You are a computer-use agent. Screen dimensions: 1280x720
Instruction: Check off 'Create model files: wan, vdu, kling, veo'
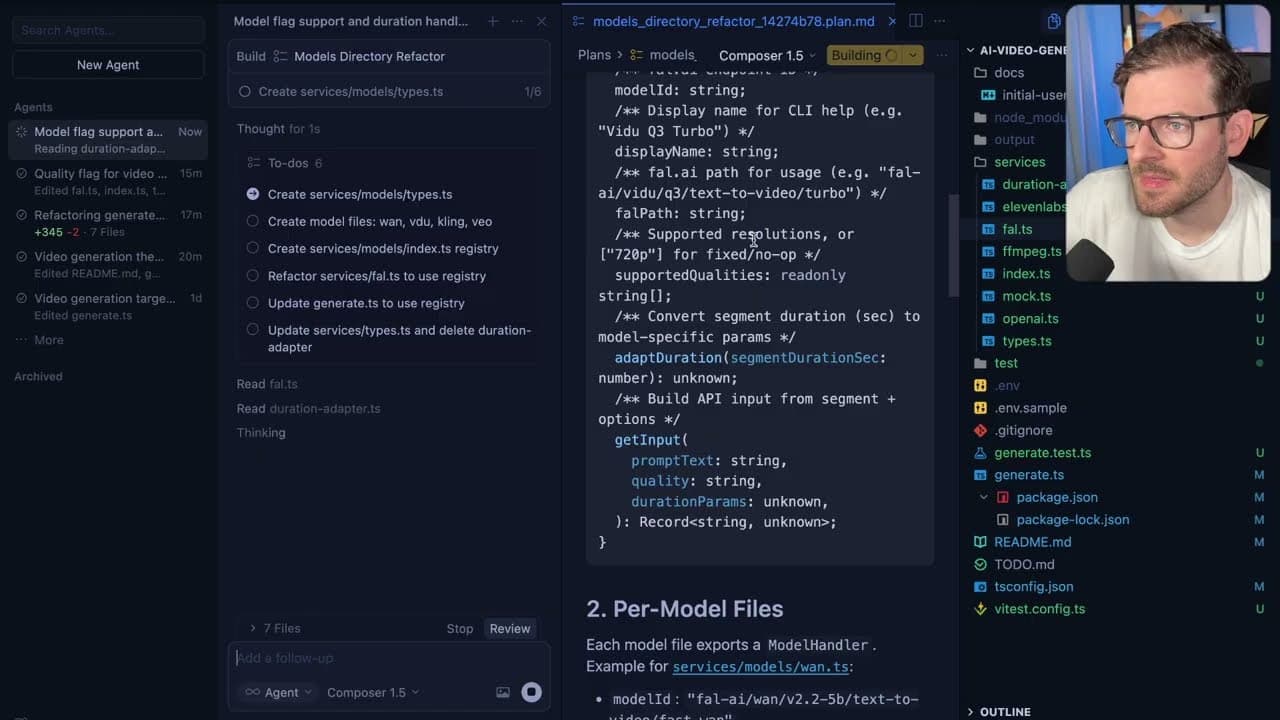[x=252, y=221]
